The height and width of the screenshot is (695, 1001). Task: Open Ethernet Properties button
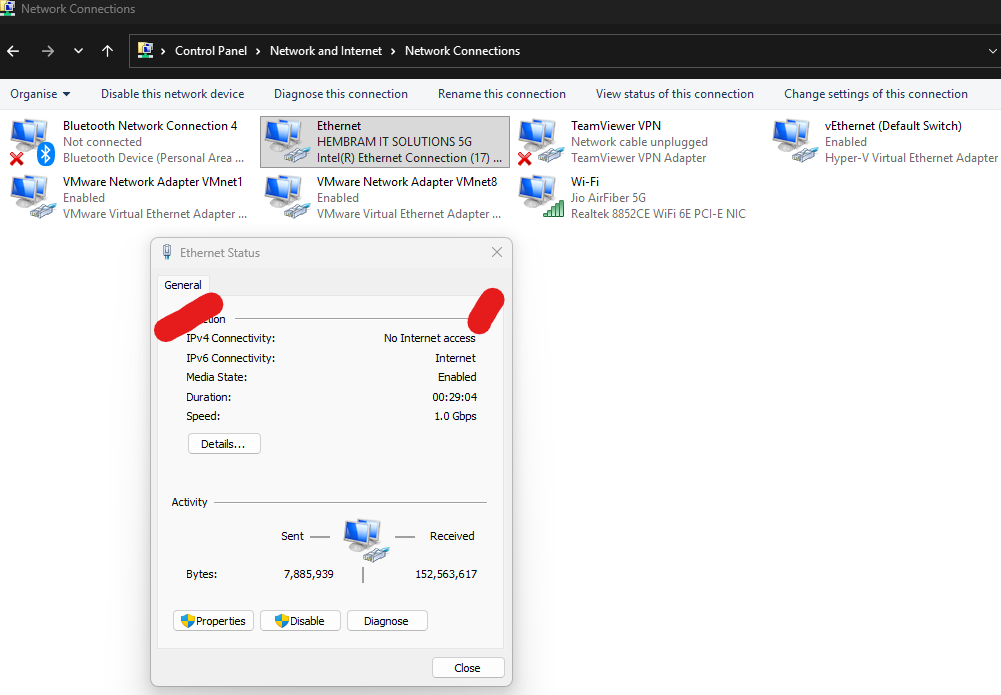click(x=213, y=621)
